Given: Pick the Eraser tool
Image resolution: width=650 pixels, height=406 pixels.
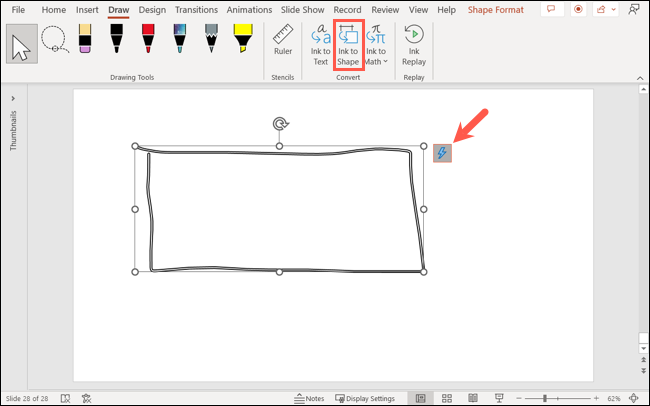Looking at the screenshot, I should (85, 38).
